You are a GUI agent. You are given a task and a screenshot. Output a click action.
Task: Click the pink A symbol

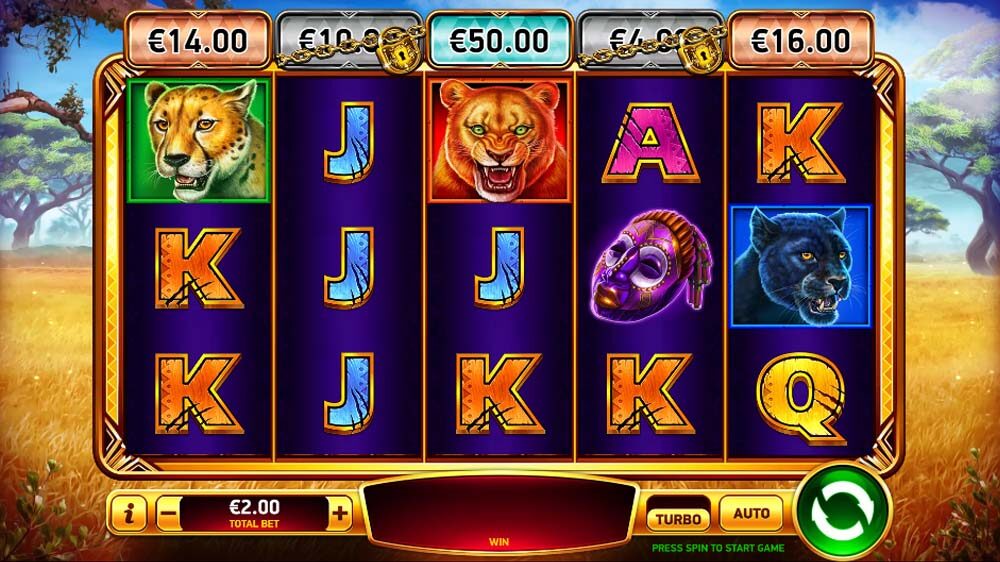click(650, 143)
